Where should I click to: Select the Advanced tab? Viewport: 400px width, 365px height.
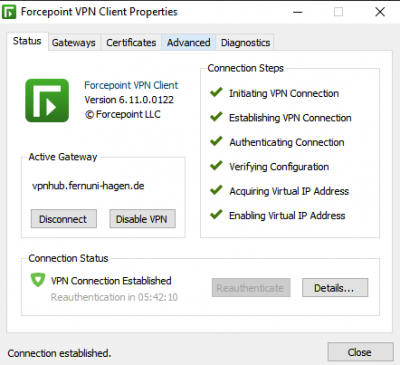[x=189, y=43]
